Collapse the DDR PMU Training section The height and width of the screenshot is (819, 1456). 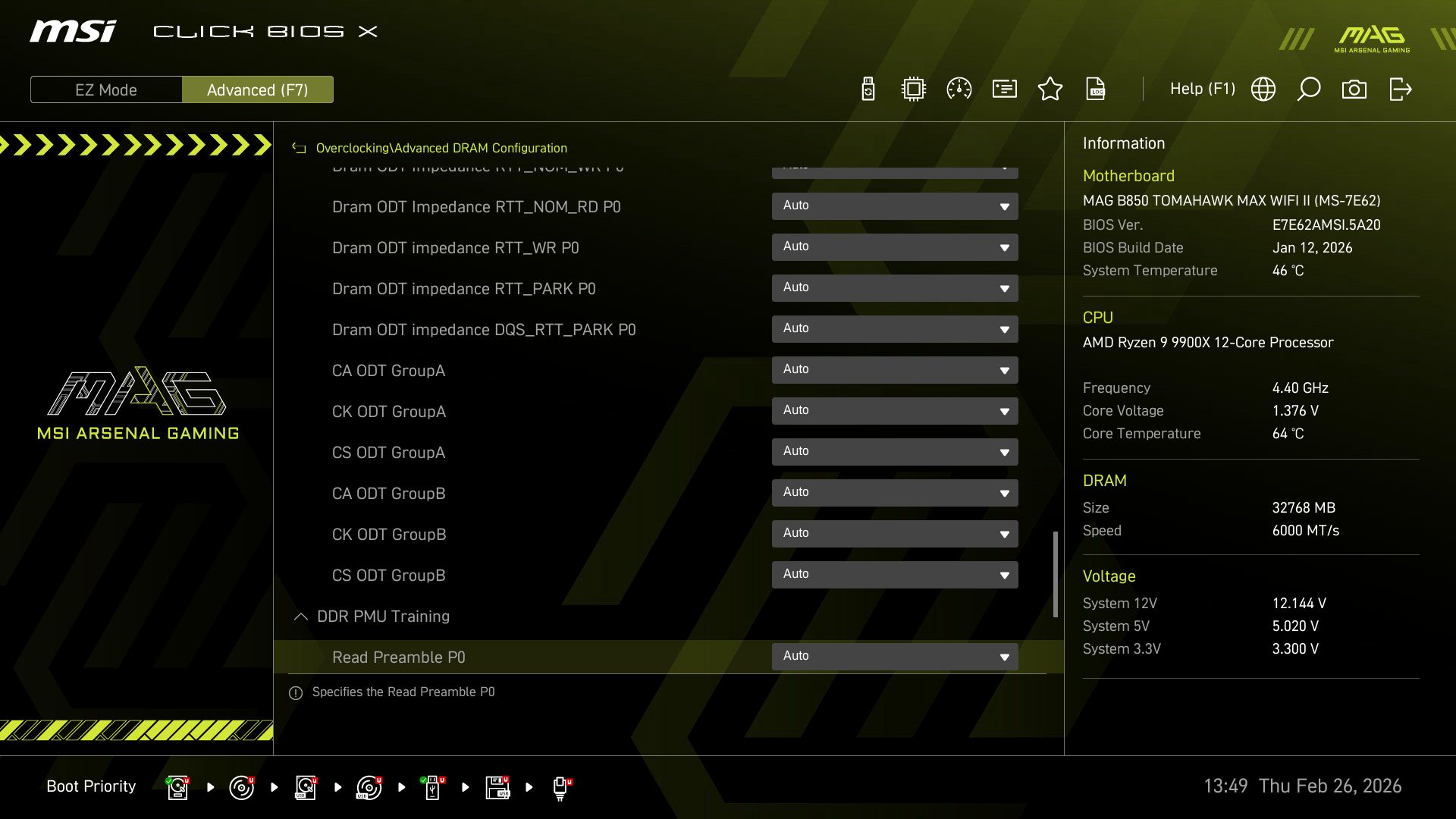[300, 617]
